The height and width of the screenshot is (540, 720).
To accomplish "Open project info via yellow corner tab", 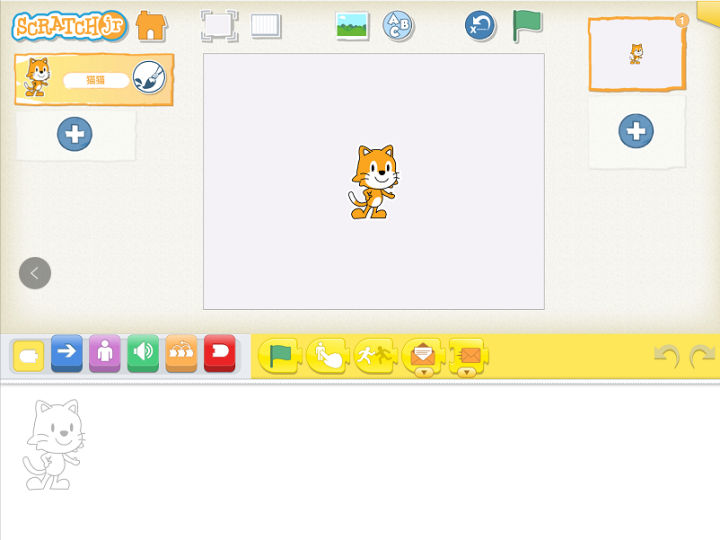I will click(x=709, y=11).
